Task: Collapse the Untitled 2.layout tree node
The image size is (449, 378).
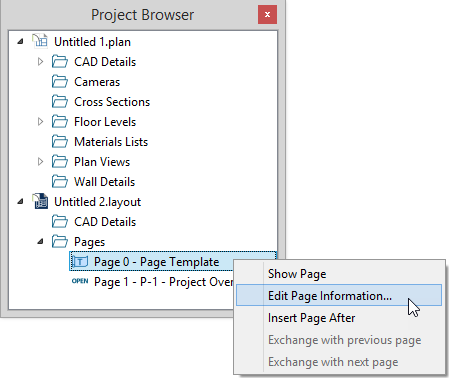Action: (21, 202)
